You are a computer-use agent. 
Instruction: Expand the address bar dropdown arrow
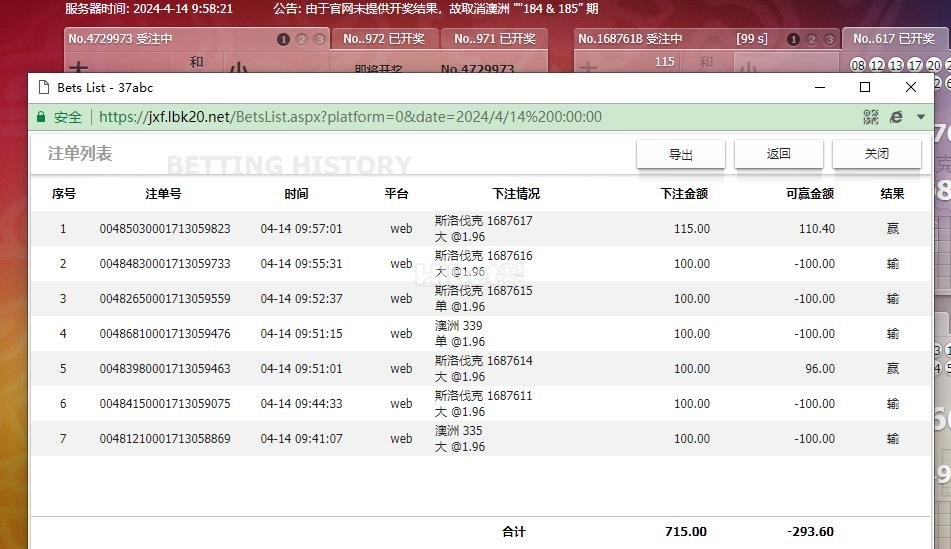[921, 117]
